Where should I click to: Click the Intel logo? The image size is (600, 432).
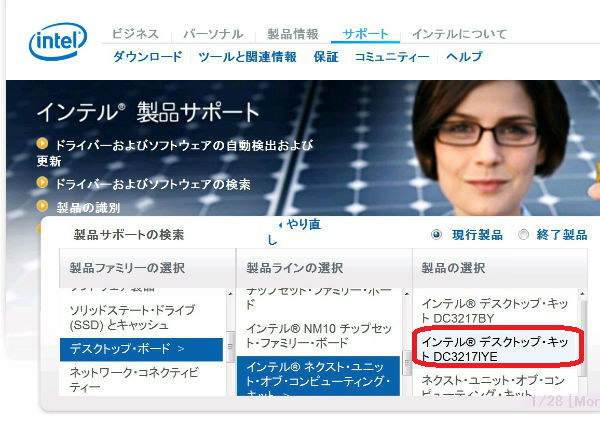(x=58, y=41)
